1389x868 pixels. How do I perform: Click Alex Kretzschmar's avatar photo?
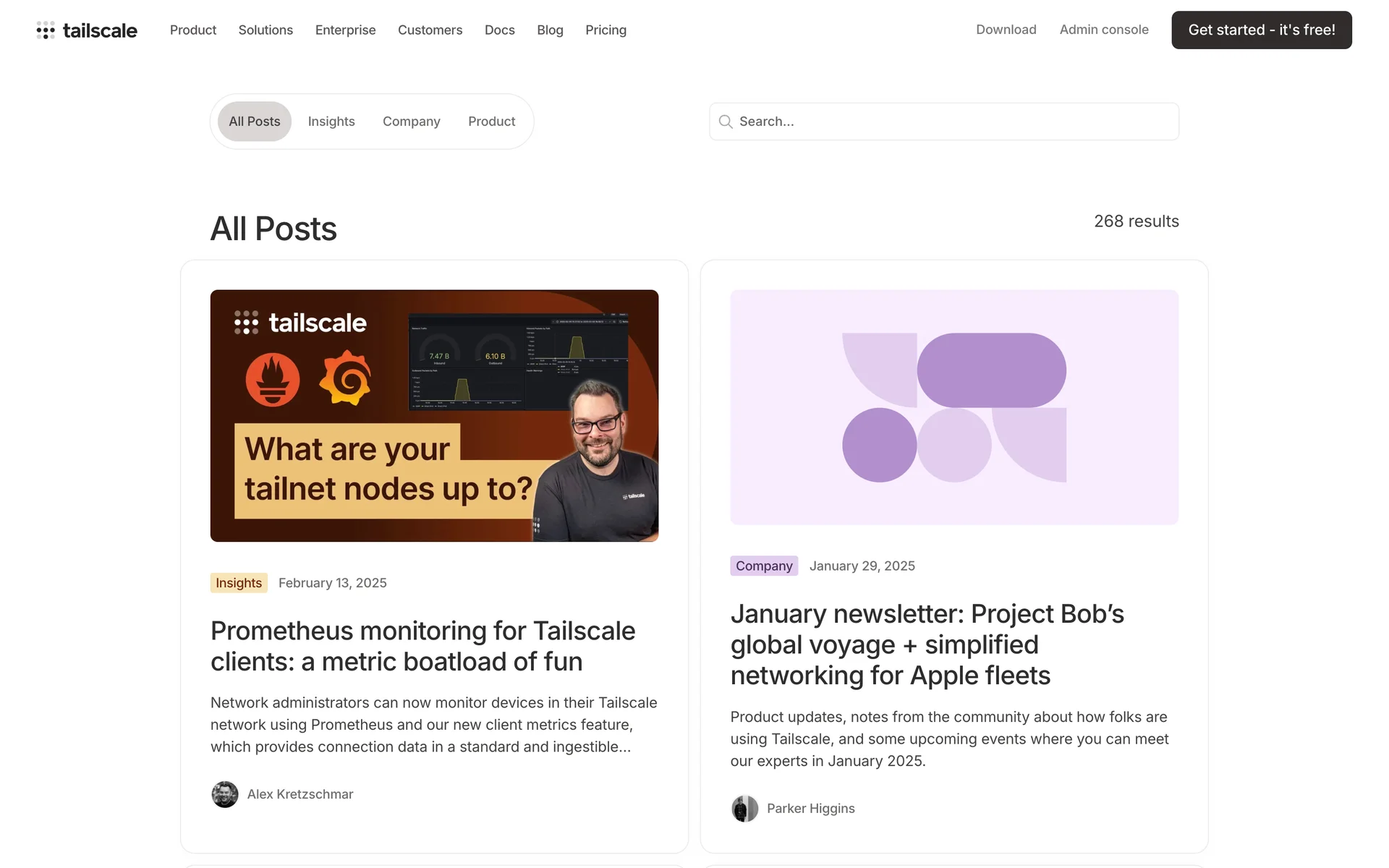coord(225,794)
